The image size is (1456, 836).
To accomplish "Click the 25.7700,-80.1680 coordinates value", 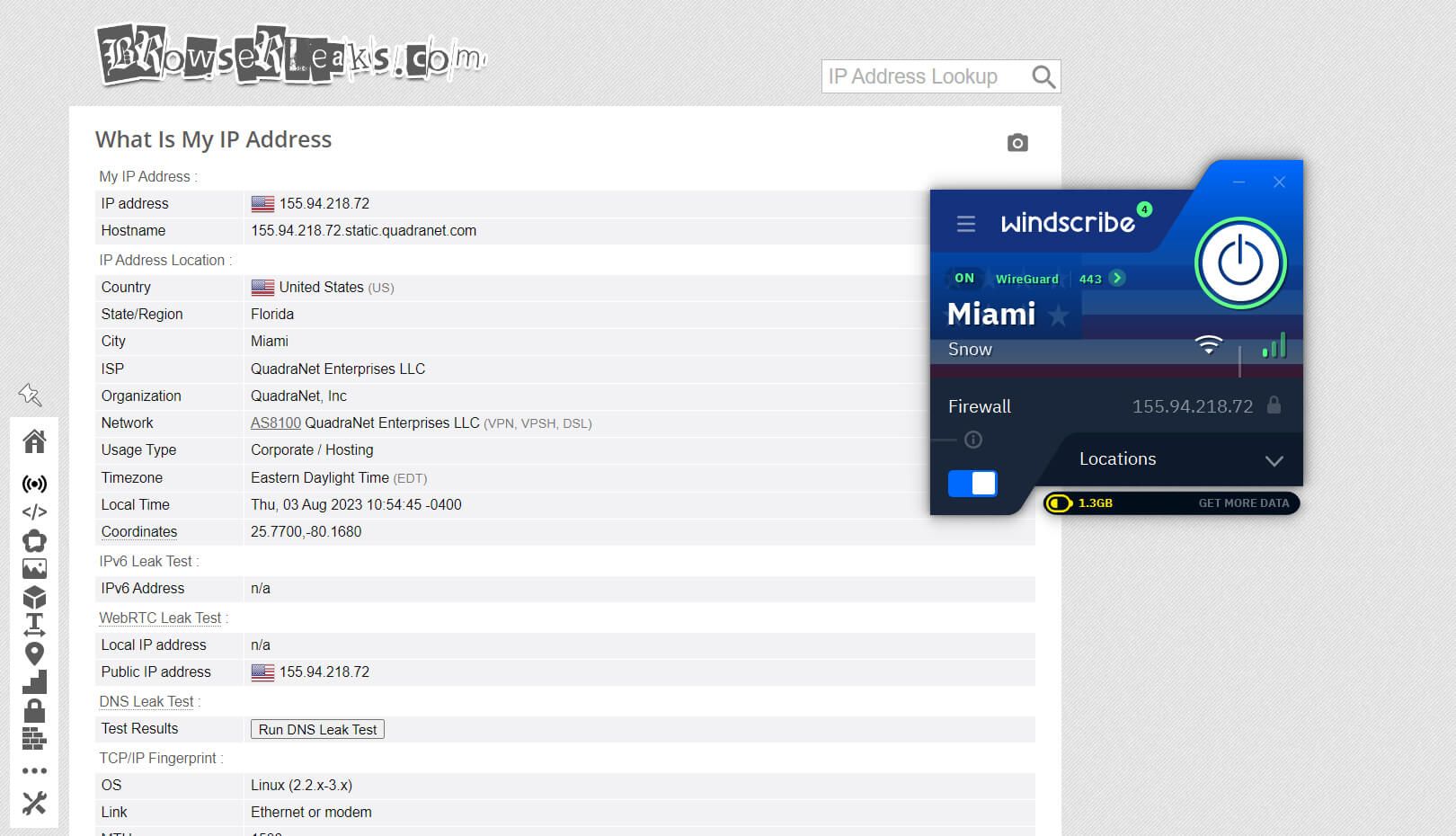I will pos(306,531).
